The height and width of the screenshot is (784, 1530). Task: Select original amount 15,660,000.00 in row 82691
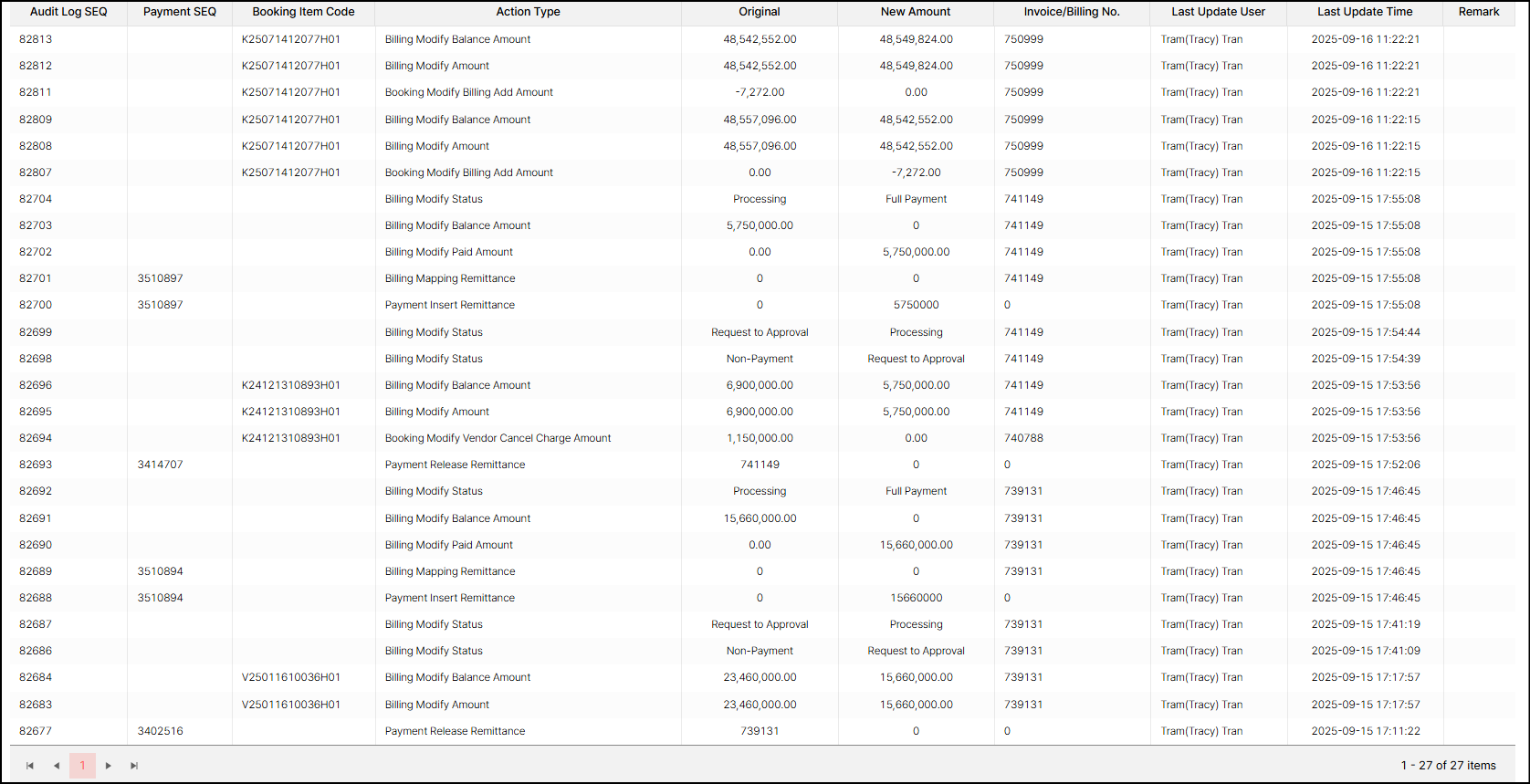(760, 518)
